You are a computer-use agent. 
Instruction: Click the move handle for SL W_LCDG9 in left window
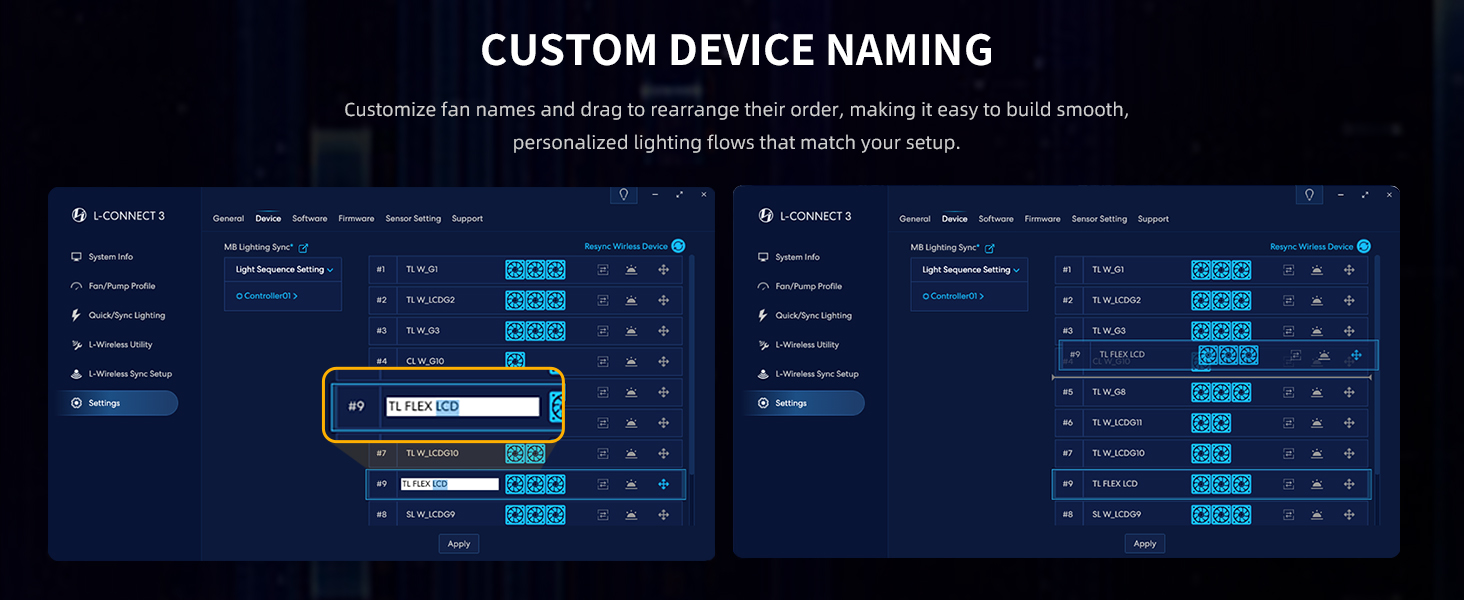coord(663,515)
